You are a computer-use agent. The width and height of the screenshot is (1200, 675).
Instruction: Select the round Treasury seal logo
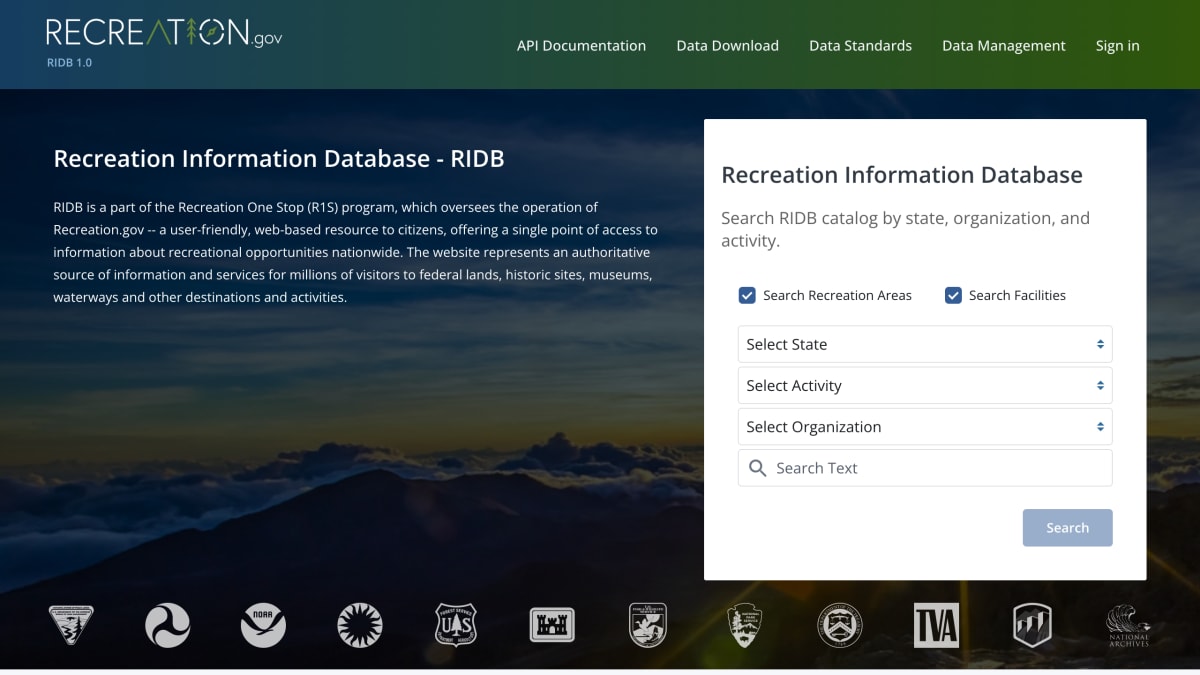840,625
